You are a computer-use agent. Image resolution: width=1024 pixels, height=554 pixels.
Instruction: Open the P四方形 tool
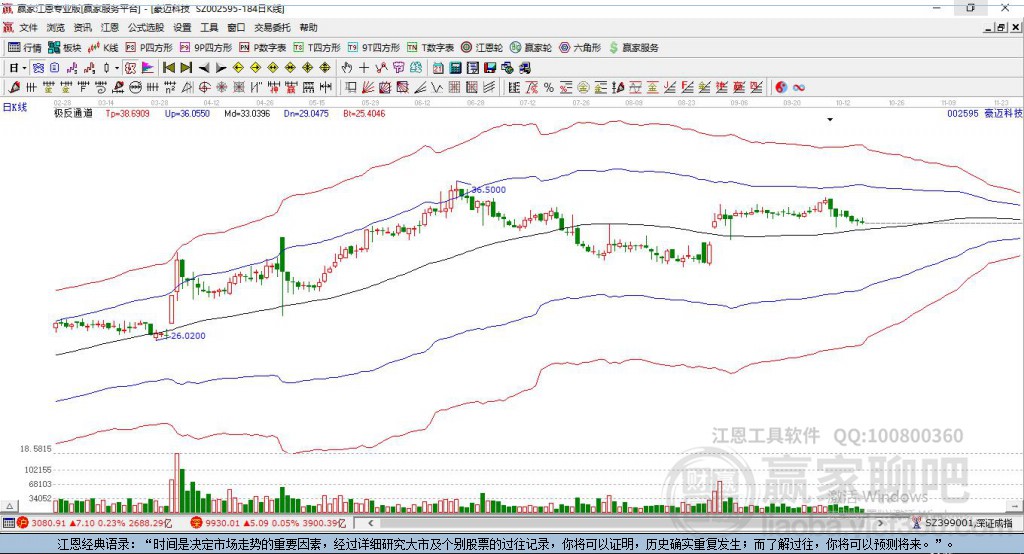coord(149,48)
